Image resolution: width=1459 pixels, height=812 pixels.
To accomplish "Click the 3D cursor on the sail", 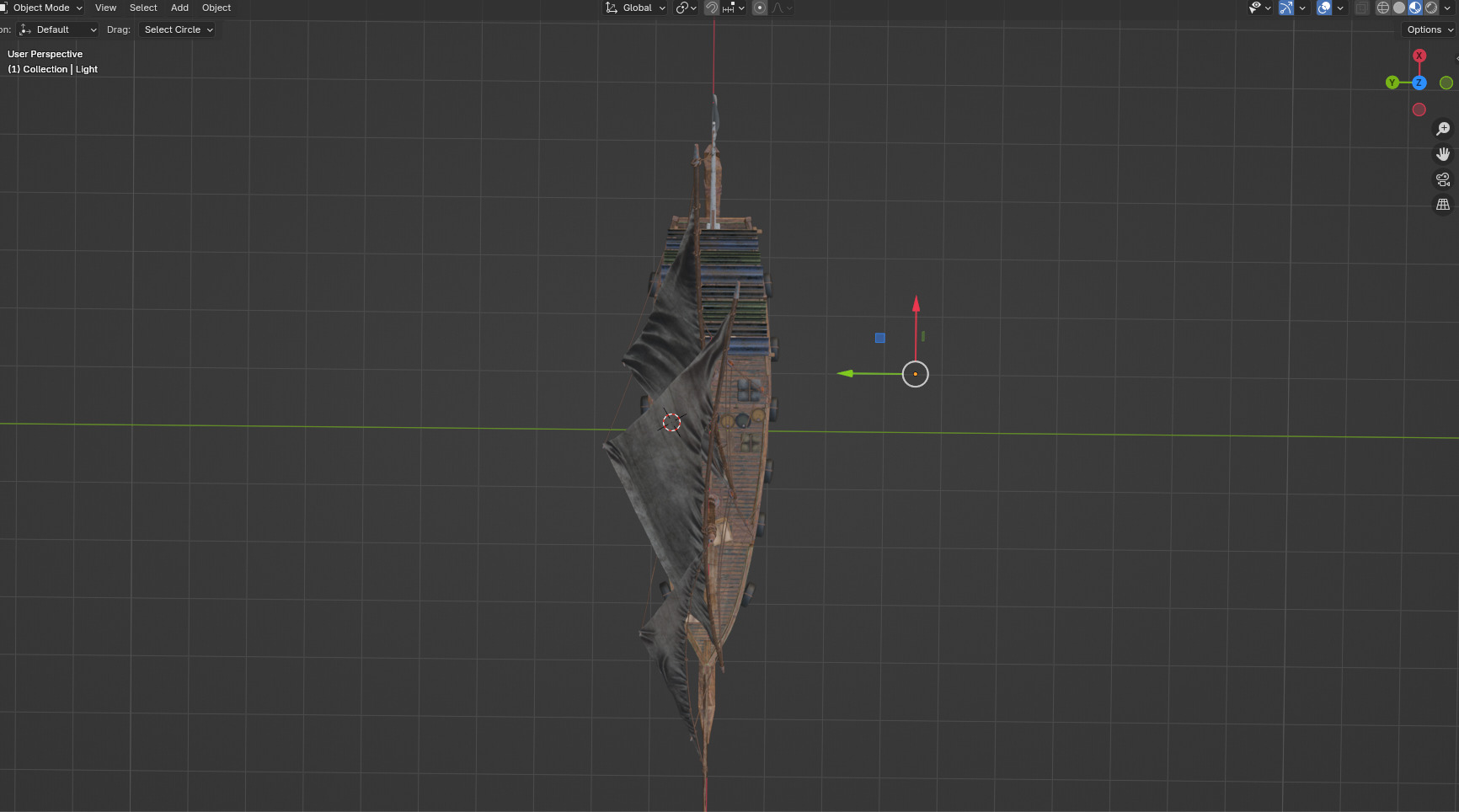I will (x=671, y=422).
